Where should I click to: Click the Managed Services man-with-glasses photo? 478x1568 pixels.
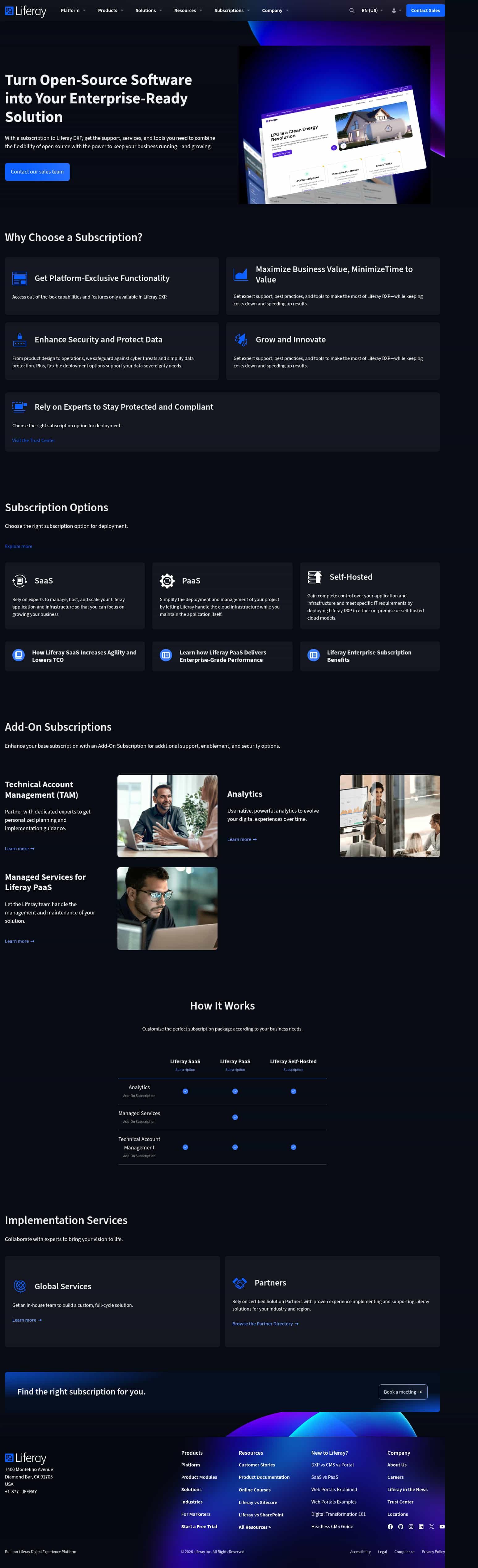167,909
